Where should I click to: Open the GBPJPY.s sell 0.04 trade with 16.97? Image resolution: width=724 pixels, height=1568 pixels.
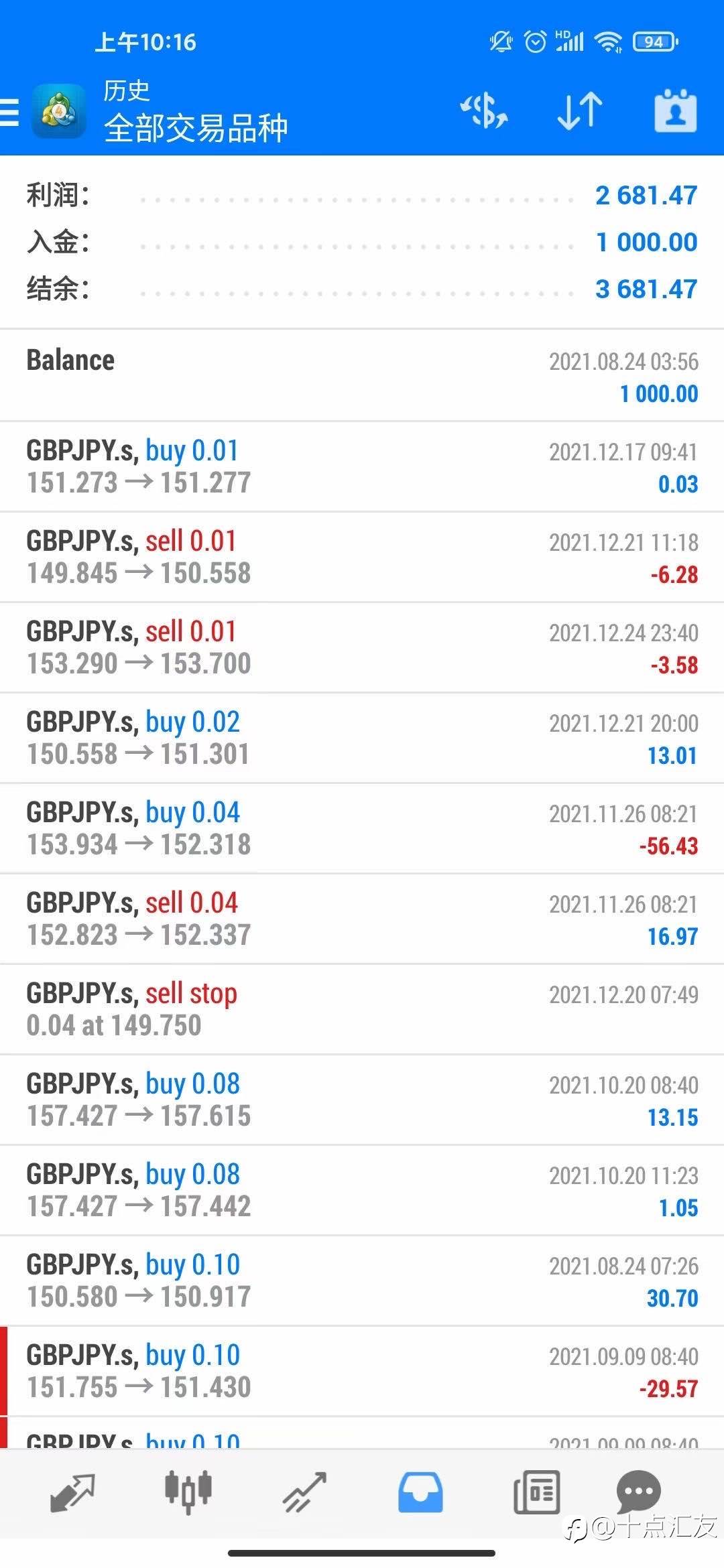click(362, 919)
